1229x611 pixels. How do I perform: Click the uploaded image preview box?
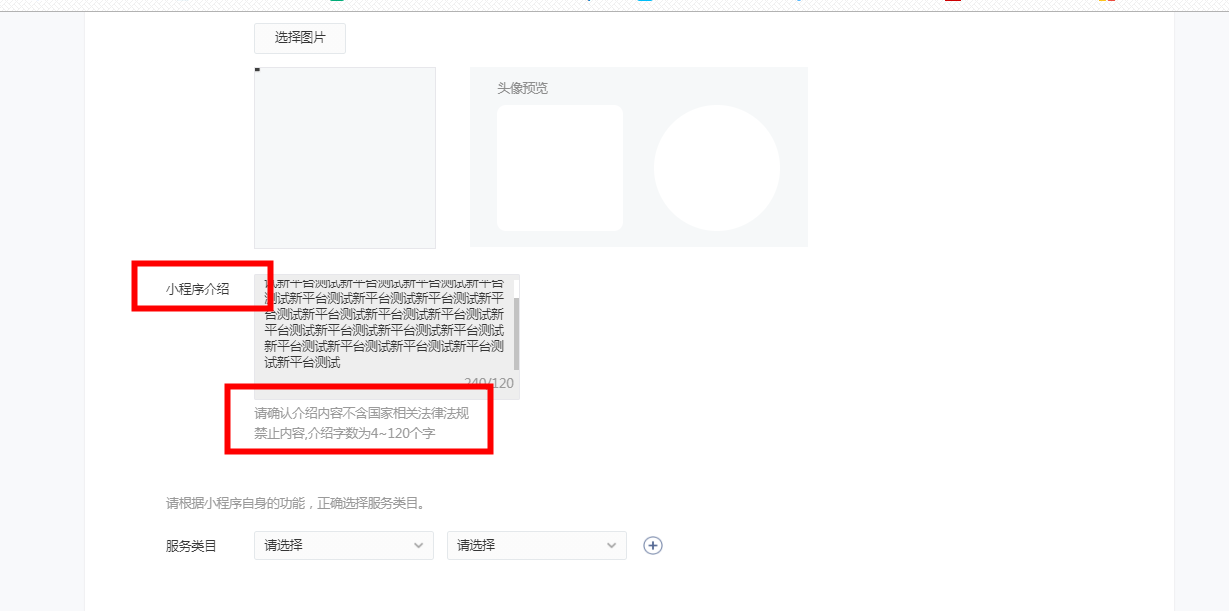(345, 157)
